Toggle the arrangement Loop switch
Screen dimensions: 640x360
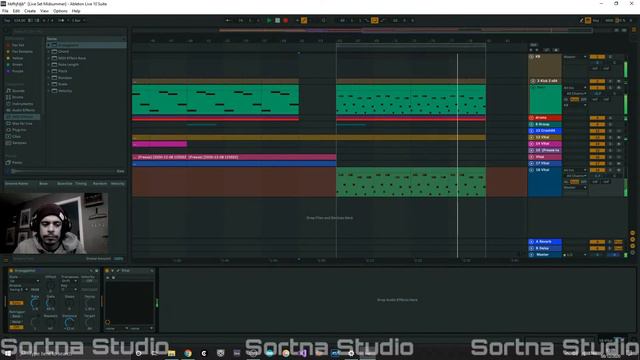pyautogui.click(x=374, y=20)
